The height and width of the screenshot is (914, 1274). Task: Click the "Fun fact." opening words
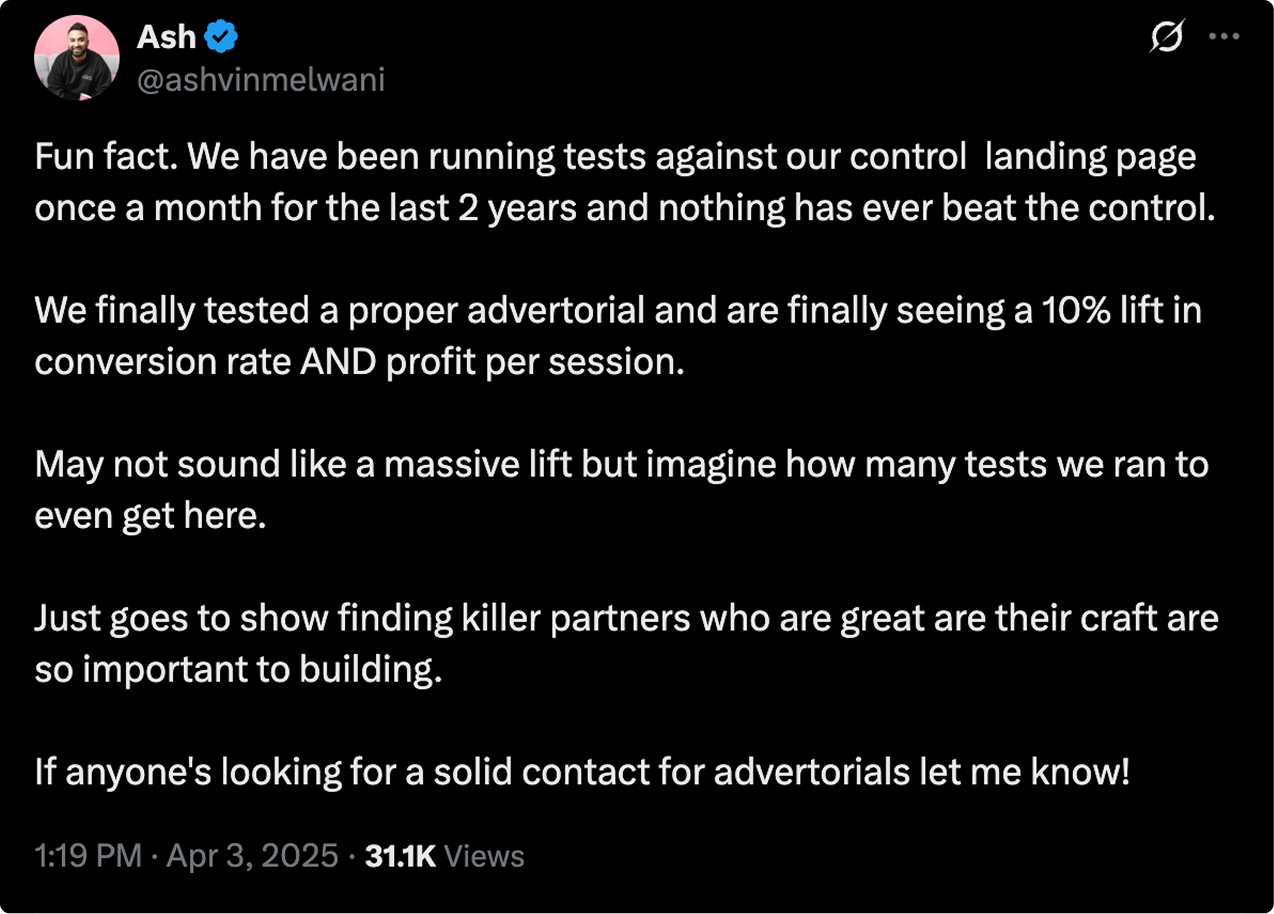click(104, 157)
